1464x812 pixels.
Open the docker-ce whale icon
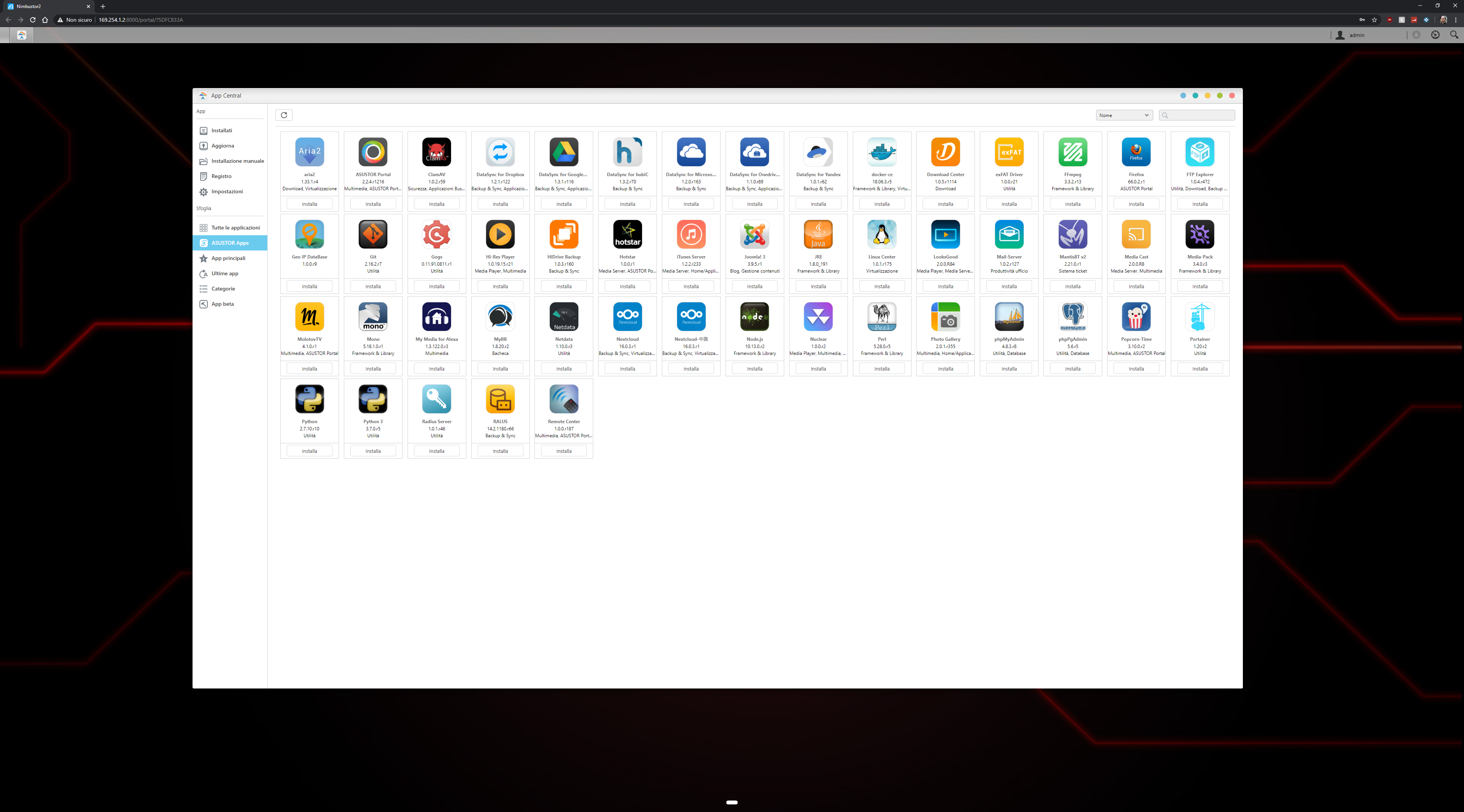[882, 152]
